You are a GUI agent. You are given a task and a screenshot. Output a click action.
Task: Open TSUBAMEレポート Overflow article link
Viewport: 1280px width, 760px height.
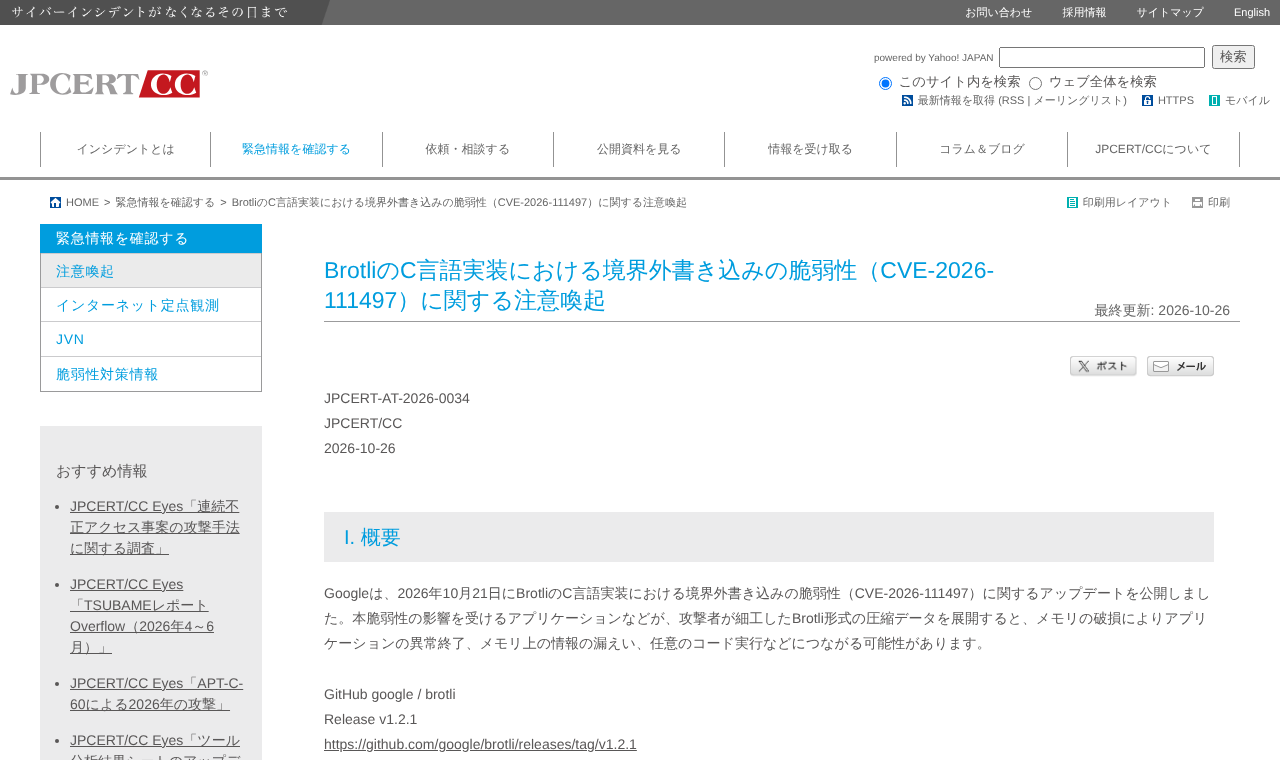pos(142,616)
